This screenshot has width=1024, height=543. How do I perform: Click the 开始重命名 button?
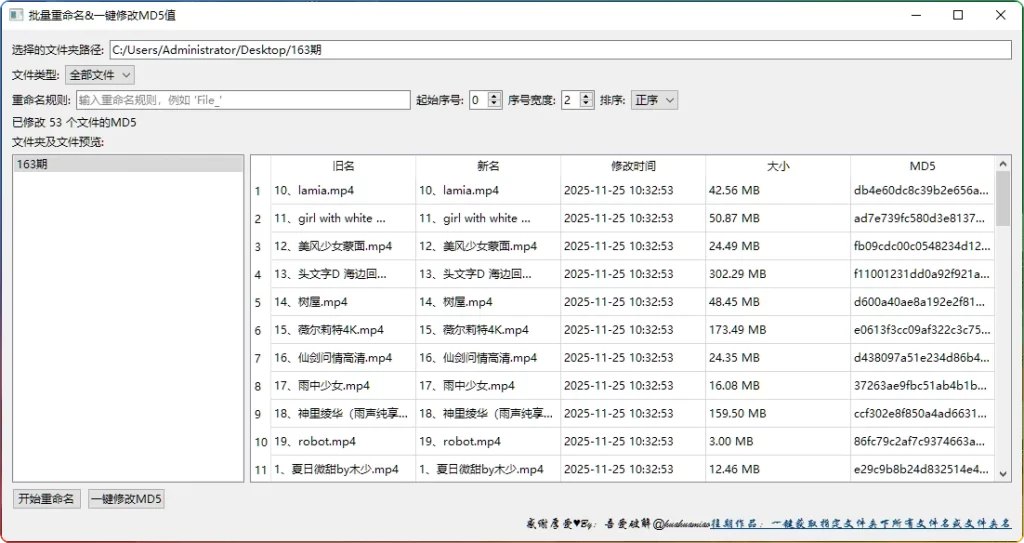(46, 499)
